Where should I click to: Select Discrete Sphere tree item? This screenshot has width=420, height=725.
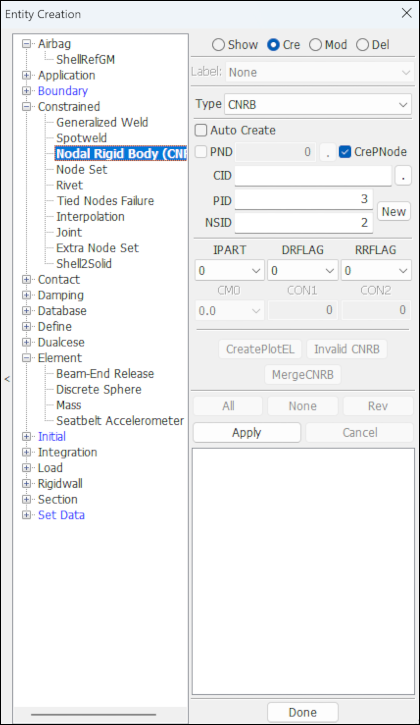(x=99, y=390)
